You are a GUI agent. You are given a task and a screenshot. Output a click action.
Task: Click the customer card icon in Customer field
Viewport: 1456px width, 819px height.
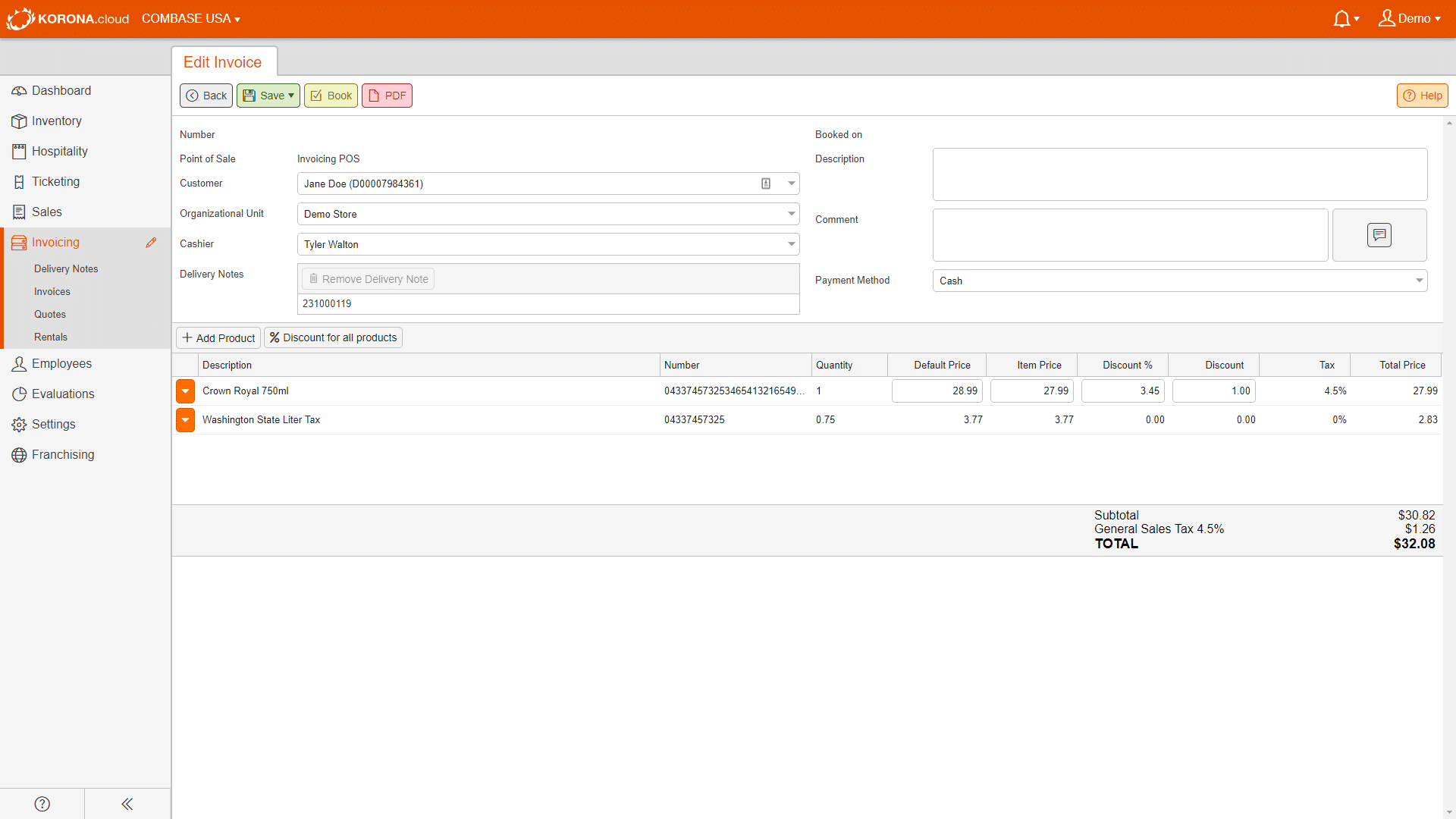tap(766, 184)
